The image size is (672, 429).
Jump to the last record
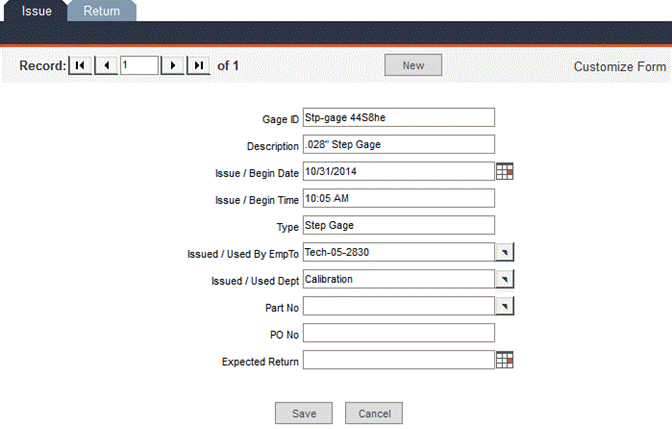pyautogui.click(x=200, y=66)
